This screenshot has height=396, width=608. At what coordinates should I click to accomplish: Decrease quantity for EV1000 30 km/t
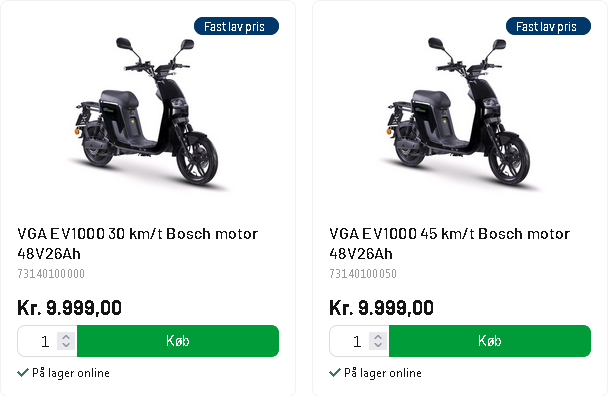click(66, 345)
